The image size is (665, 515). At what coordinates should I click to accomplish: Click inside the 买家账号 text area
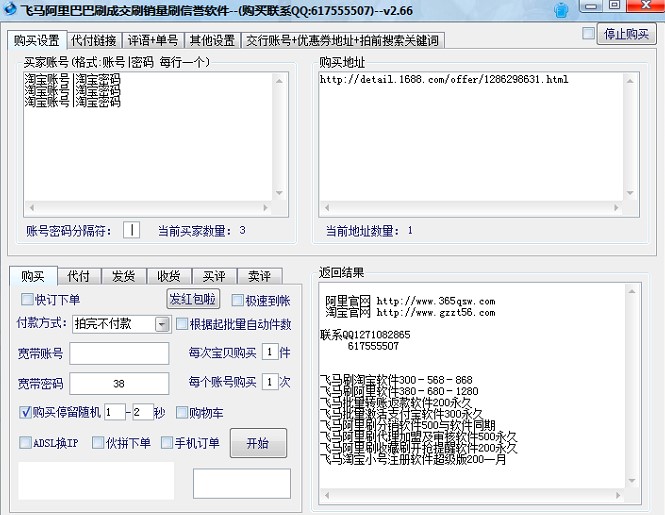click(148, 137)
